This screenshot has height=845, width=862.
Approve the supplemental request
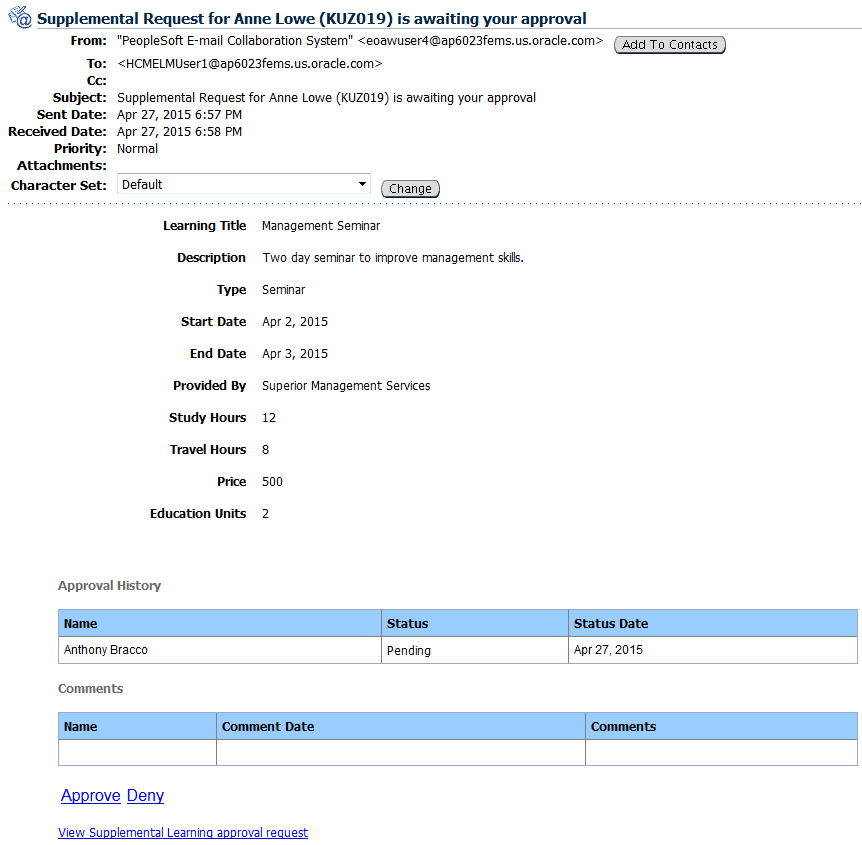(x=90, y=795)
